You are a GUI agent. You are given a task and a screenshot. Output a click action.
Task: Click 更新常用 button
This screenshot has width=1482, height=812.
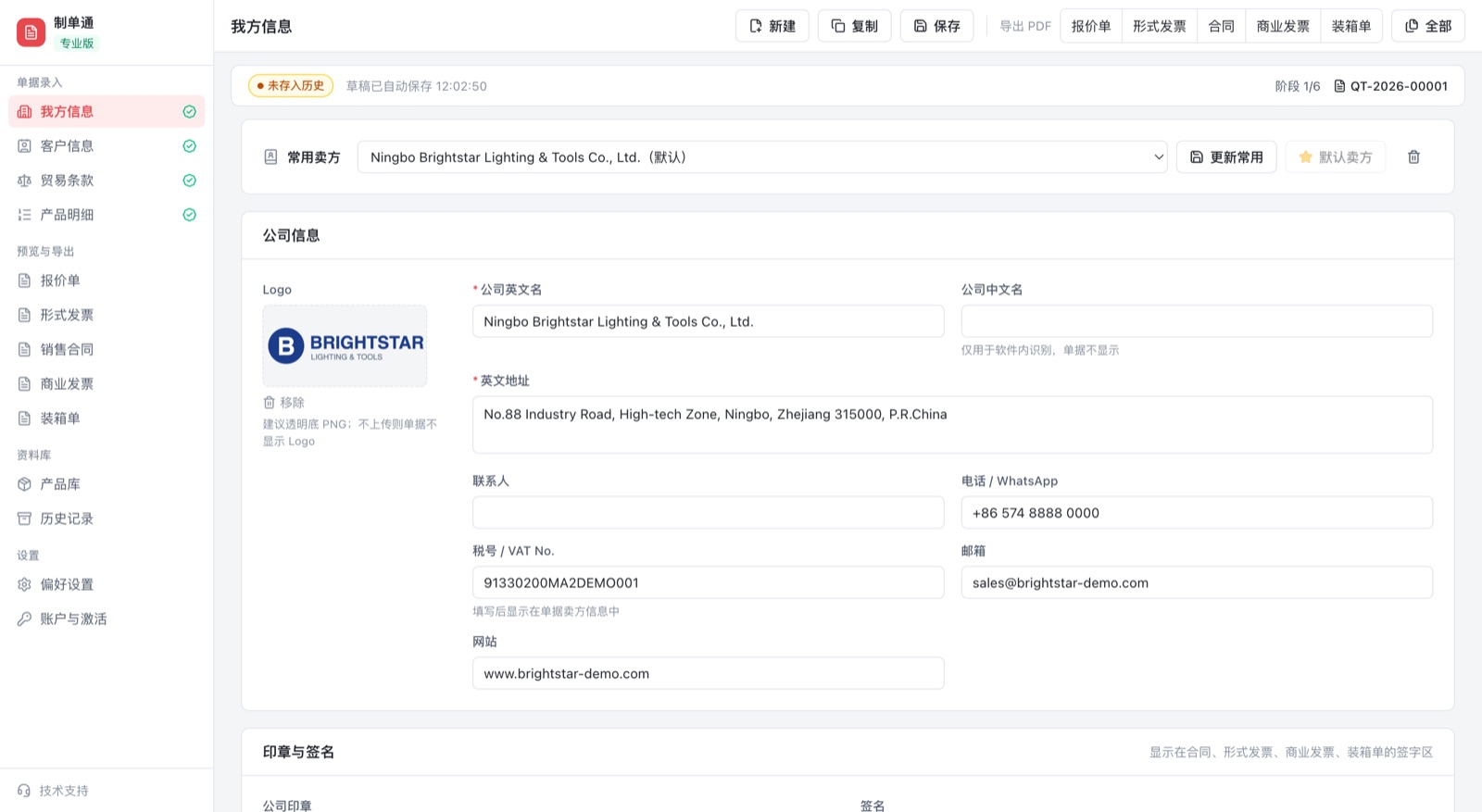coord(1226,157)
